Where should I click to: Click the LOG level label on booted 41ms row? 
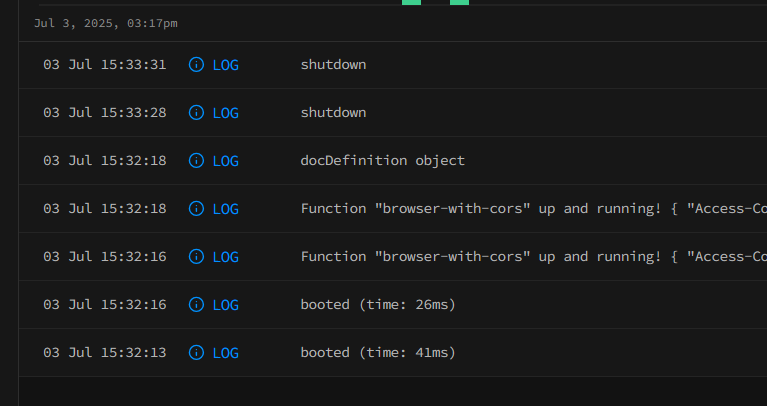(225, 353)
